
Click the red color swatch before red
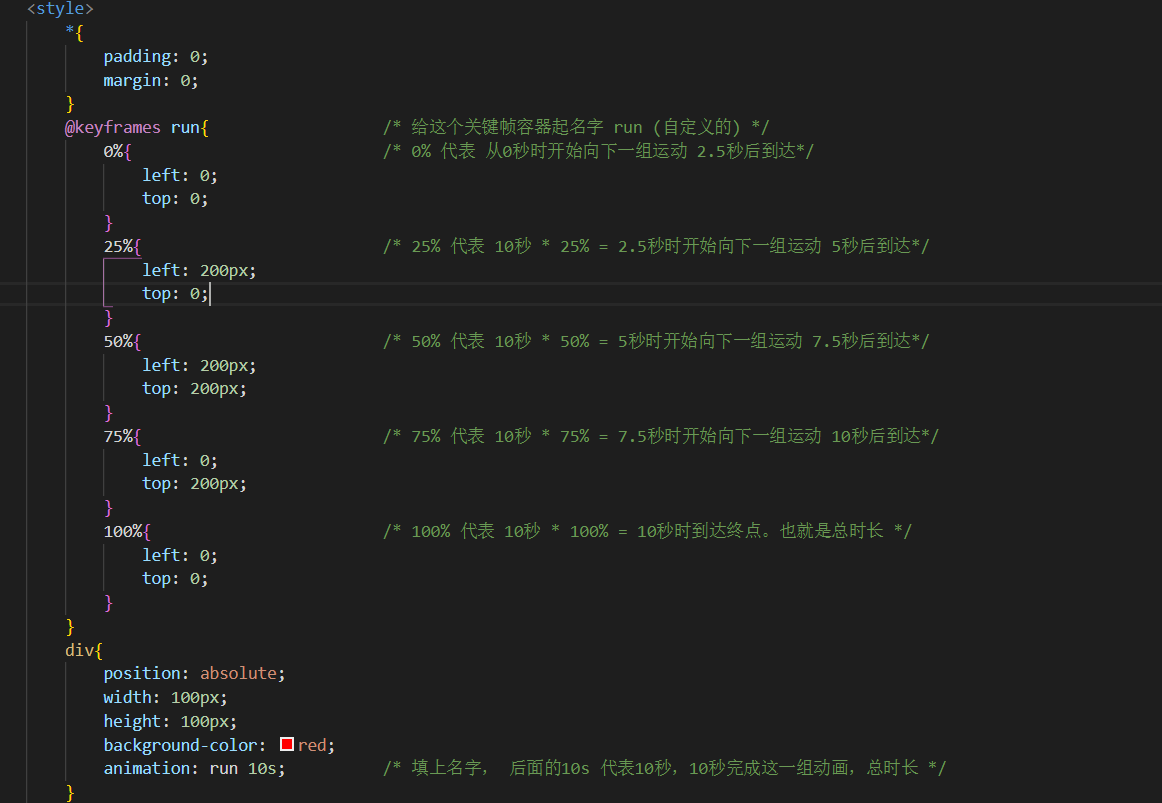tap(287, 744)
